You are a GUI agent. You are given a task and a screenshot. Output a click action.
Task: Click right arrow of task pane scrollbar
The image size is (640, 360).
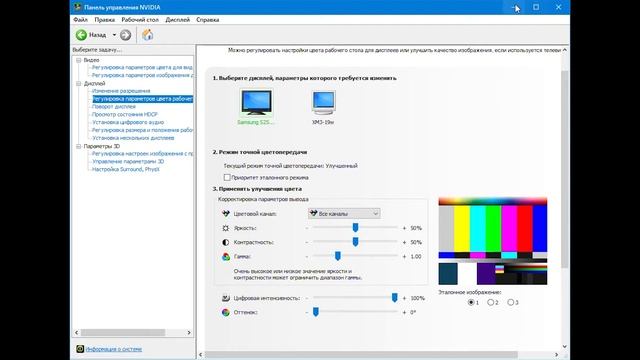point(189,333)
